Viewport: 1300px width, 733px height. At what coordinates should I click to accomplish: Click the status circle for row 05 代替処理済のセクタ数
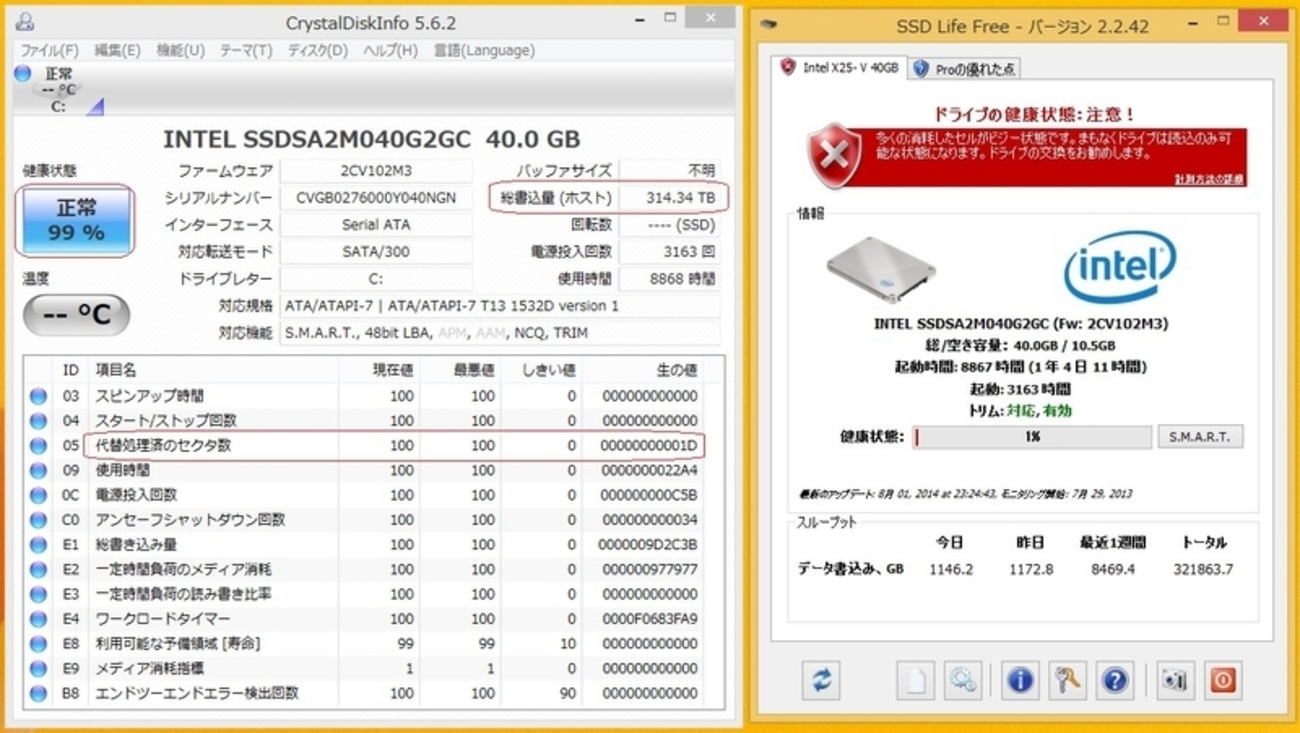(x=38, y=446)
